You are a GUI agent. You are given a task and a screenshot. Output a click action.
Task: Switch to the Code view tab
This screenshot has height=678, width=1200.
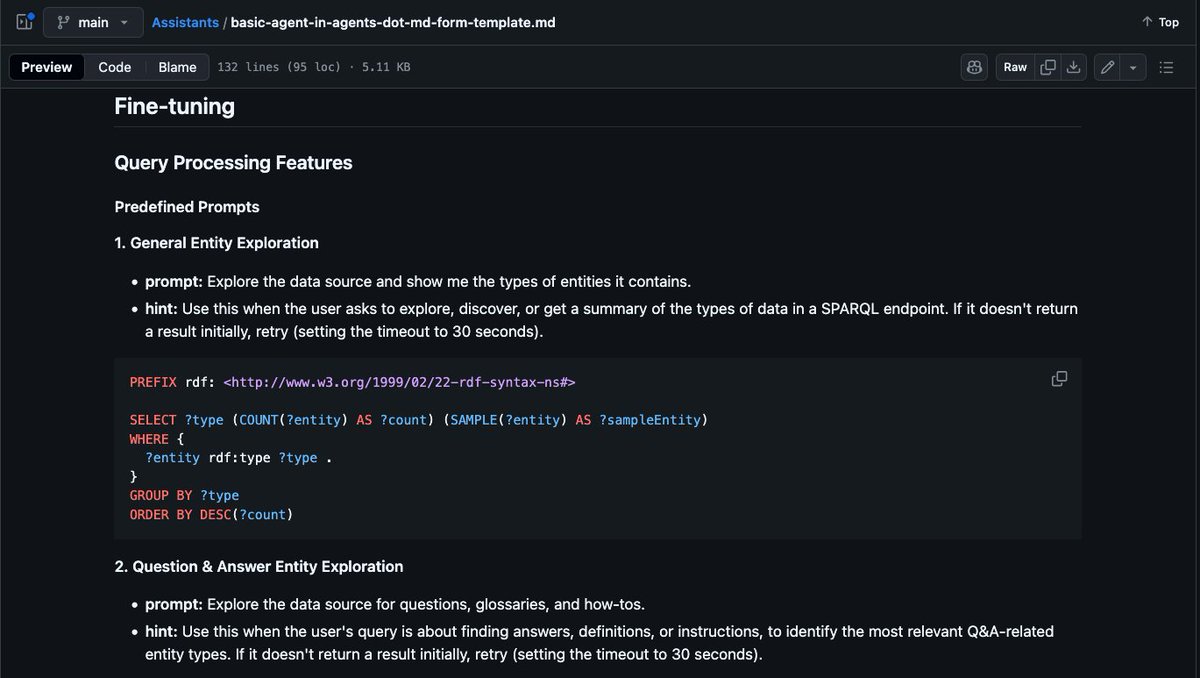(115, 67)
